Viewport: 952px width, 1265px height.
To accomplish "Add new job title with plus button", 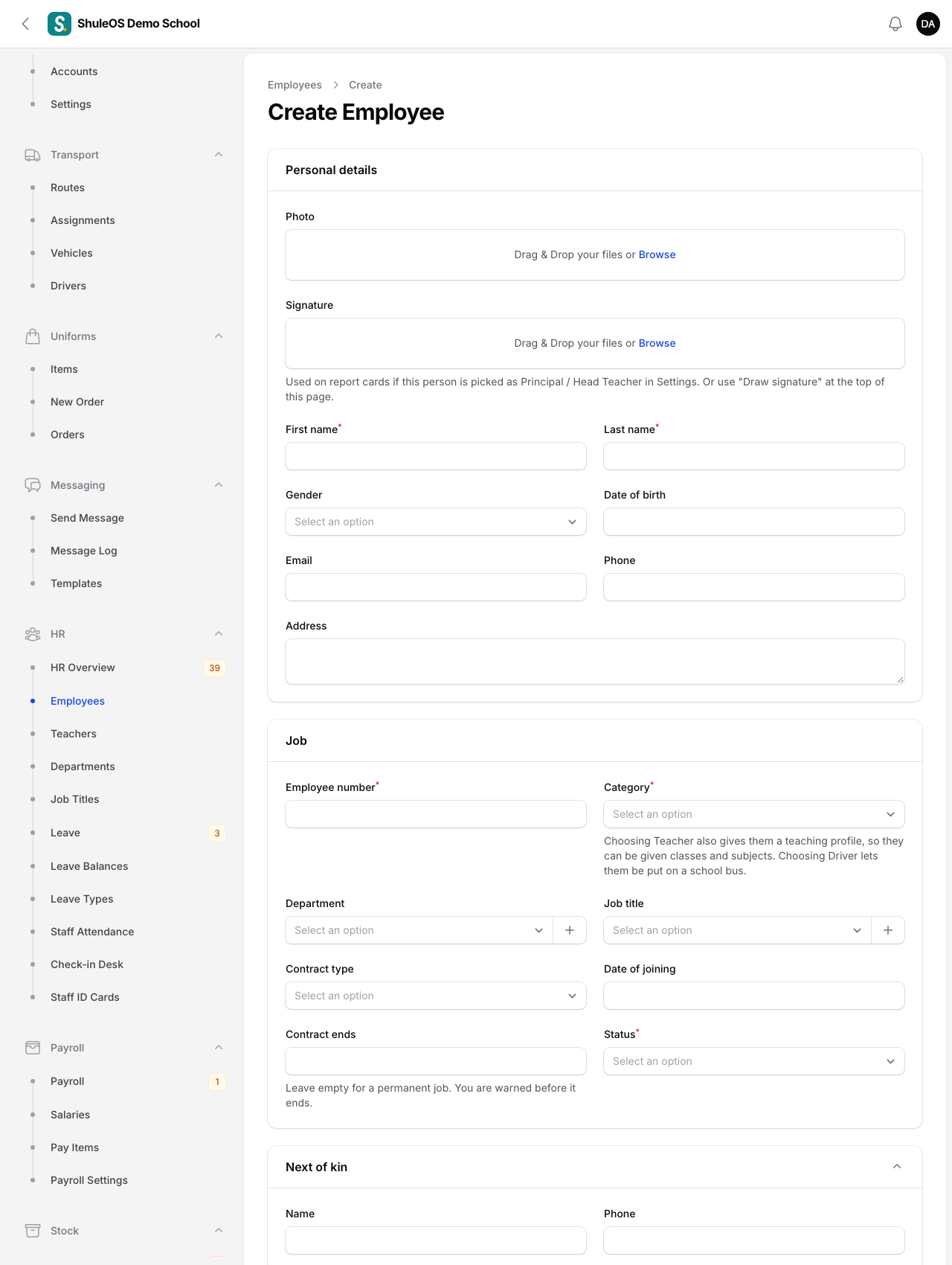I will tap(888, 930).
